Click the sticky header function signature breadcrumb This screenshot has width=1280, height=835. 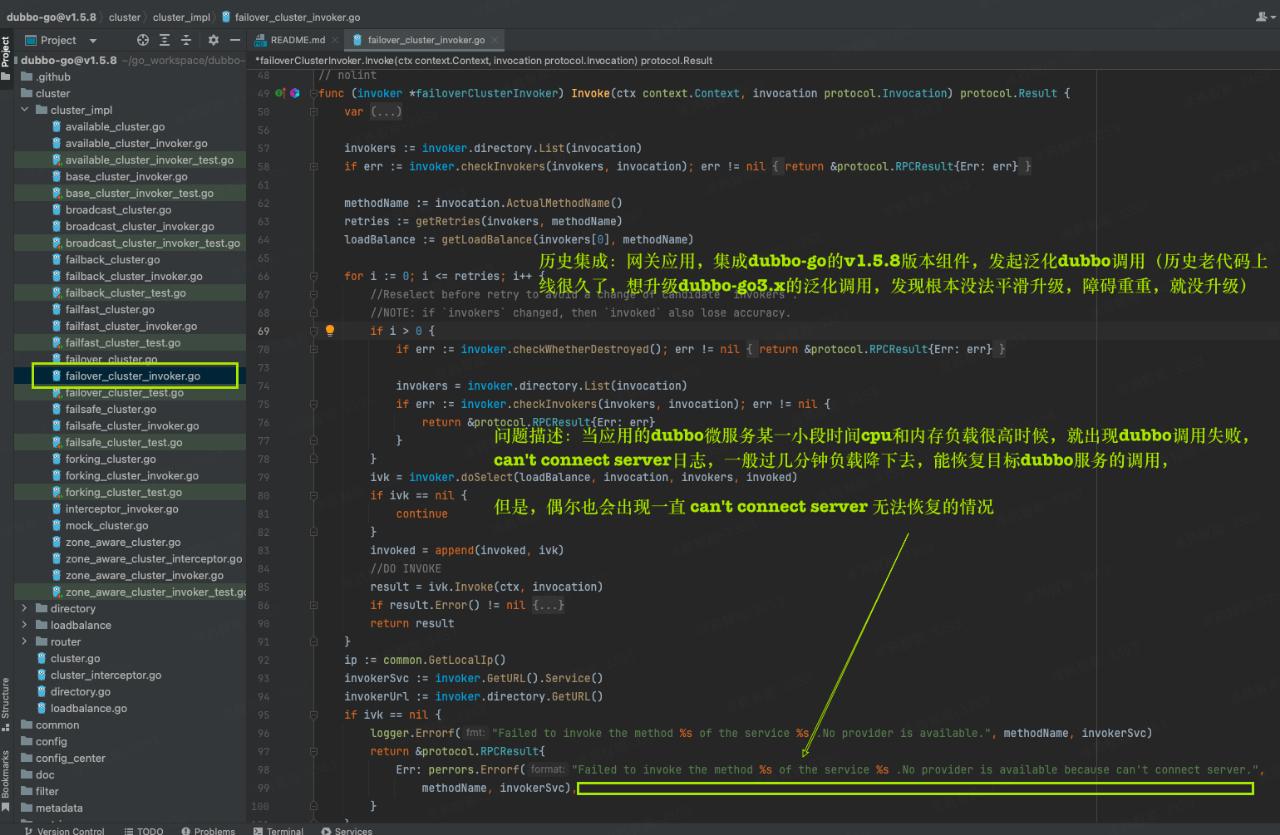point(484,60)
